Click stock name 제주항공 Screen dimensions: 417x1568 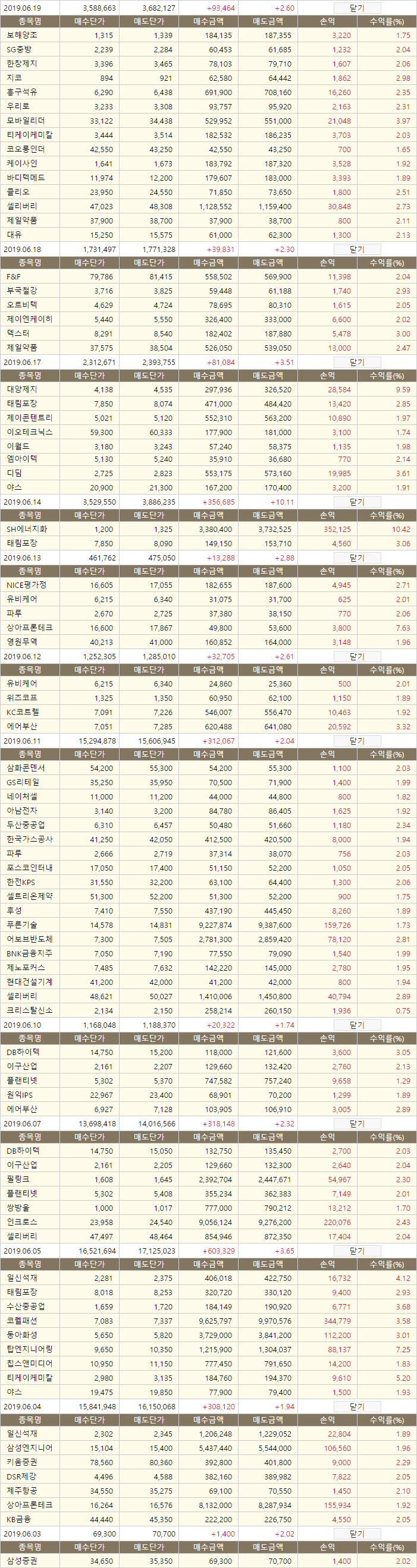[x=21, y=1491]
